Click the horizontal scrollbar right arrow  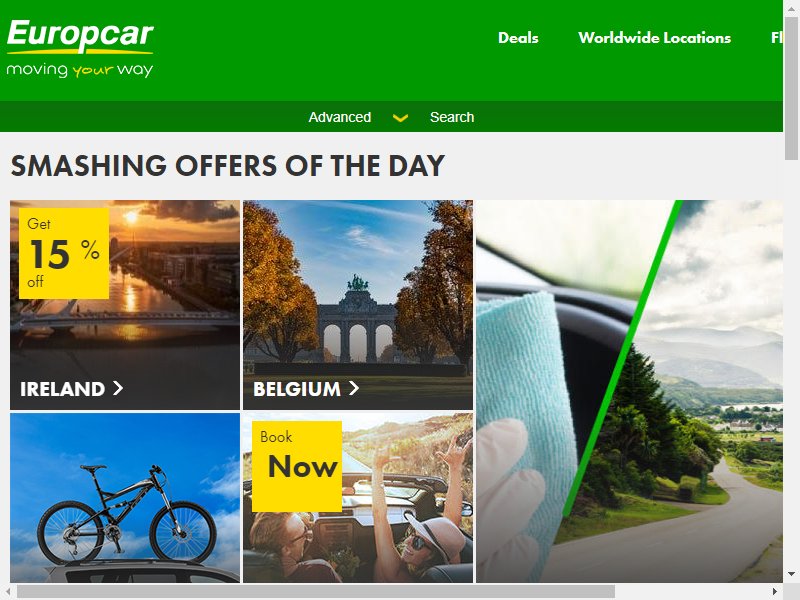point(775,591)
